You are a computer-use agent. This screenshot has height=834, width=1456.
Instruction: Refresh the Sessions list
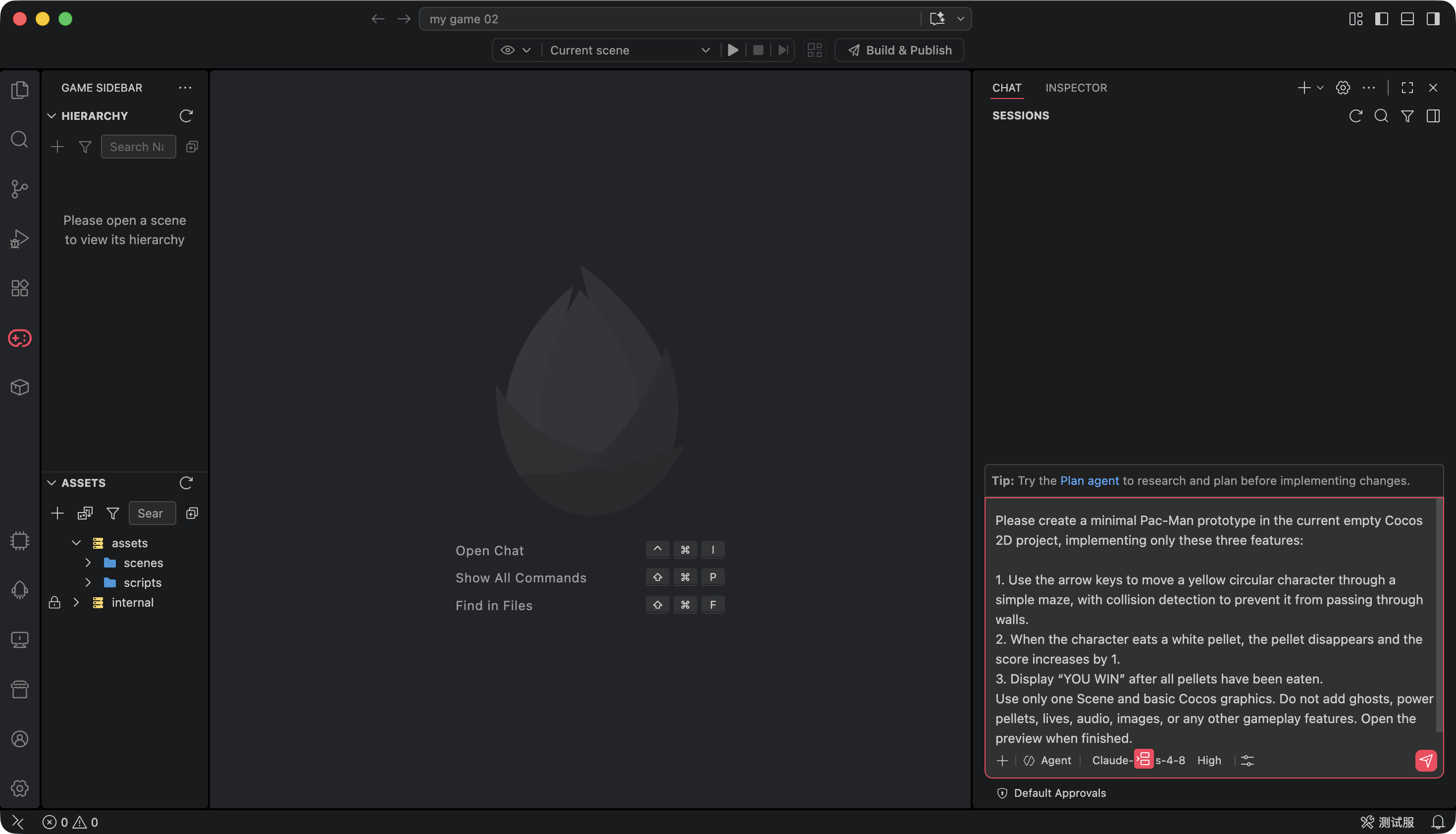[x=1355, y=116]
